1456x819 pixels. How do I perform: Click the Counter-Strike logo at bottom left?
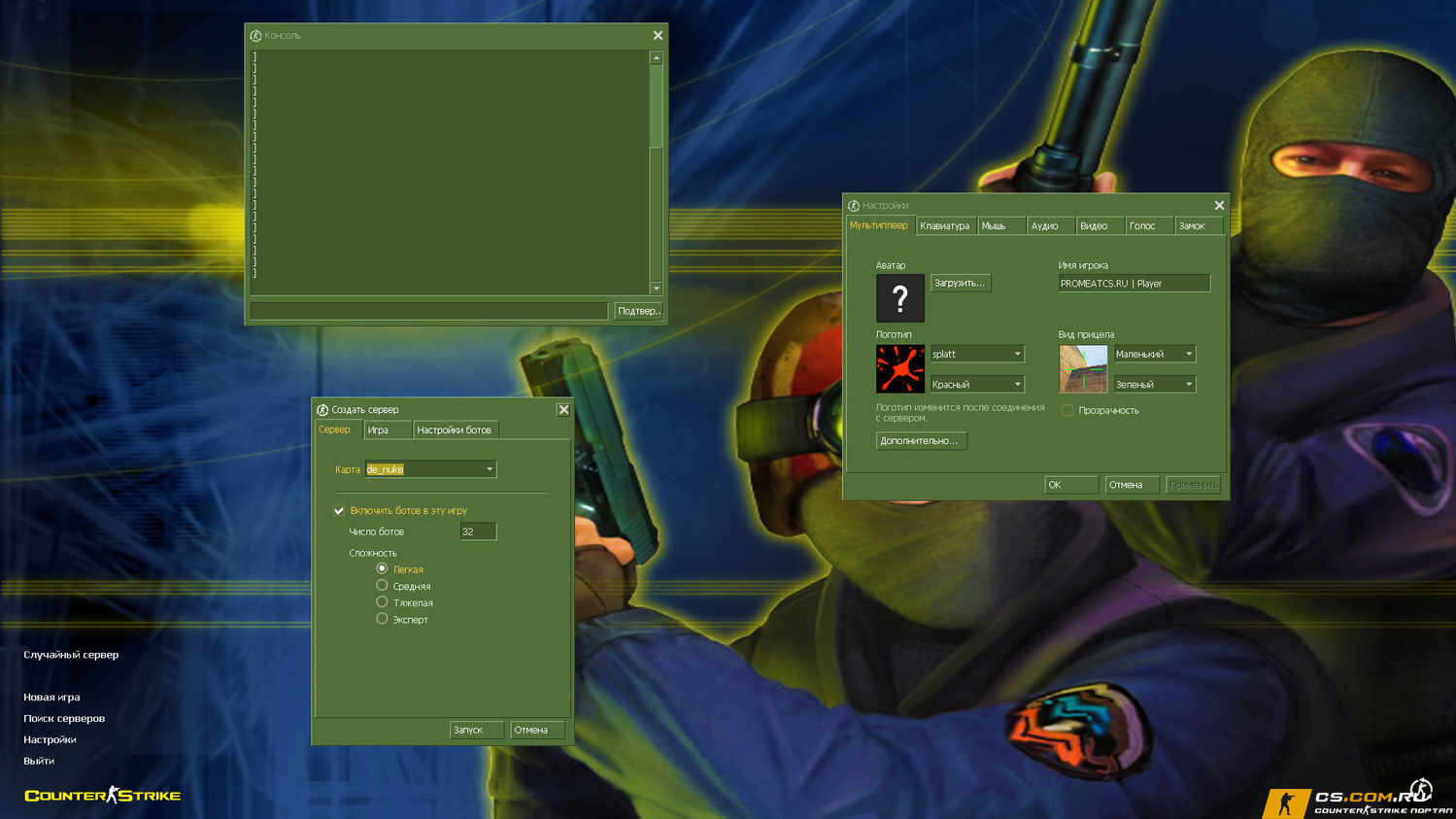click(103, 796)
